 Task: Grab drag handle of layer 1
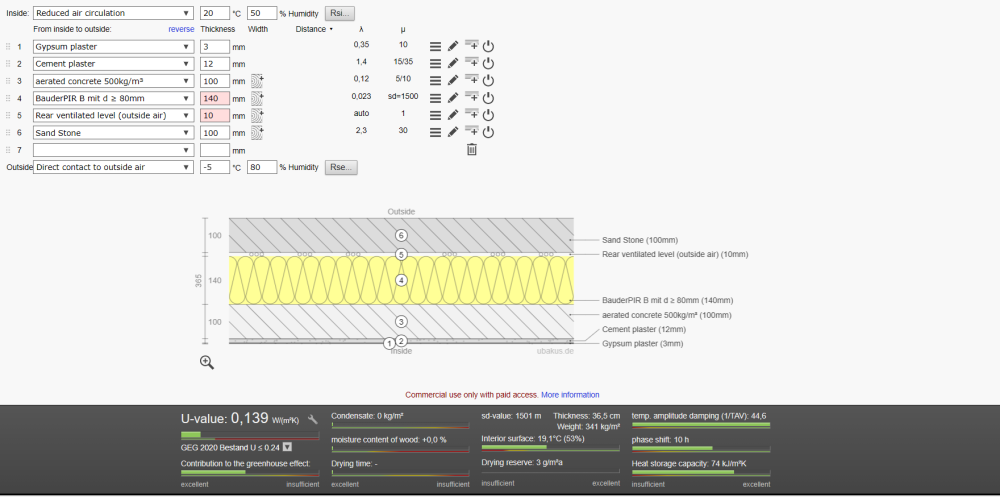[8, 47]
